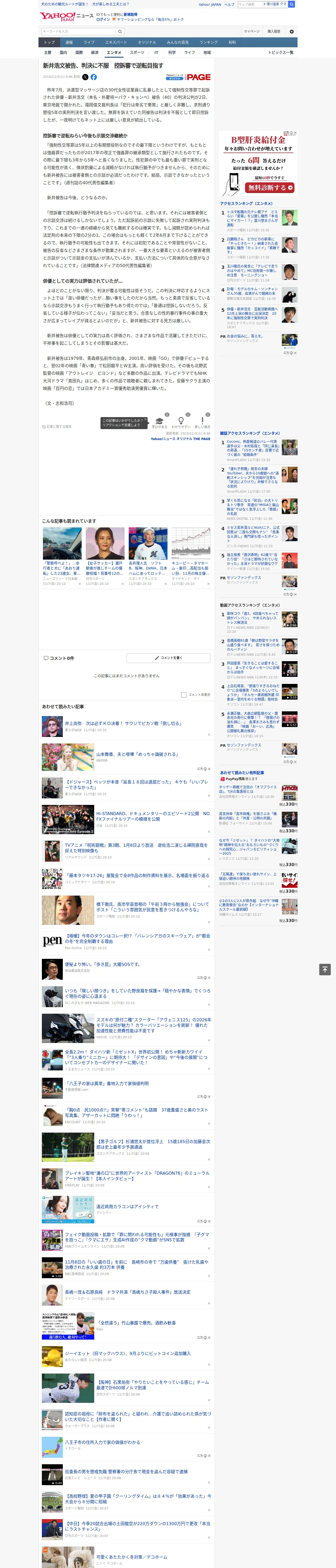Open the 女子サッカー 瀬戸 recommended article card
Screen dimensions: 336x1568
point(105,556)
